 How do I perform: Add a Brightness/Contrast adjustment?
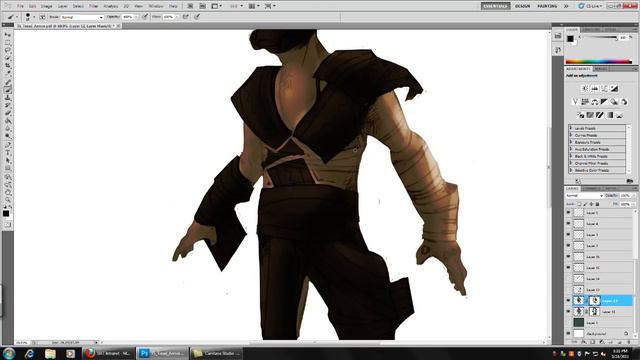point(585,89)
